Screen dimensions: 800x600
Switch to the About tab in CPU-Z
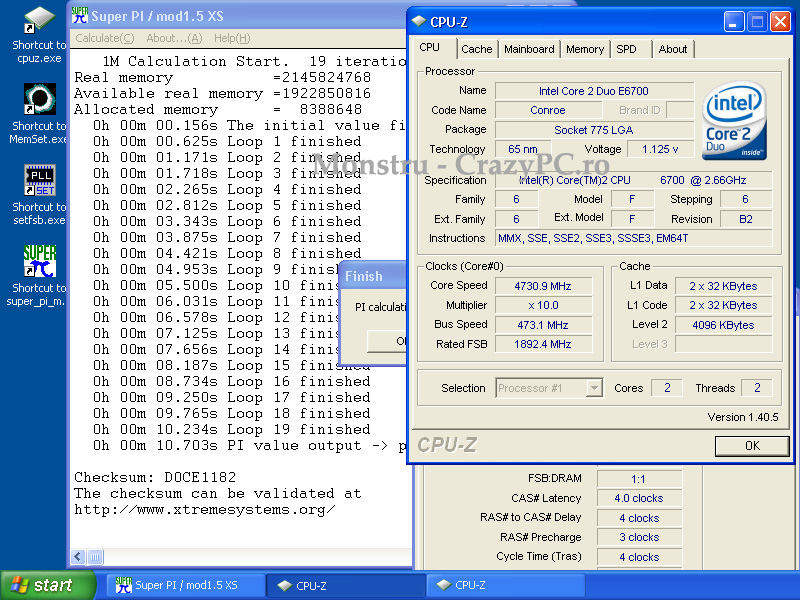point(672,49)
